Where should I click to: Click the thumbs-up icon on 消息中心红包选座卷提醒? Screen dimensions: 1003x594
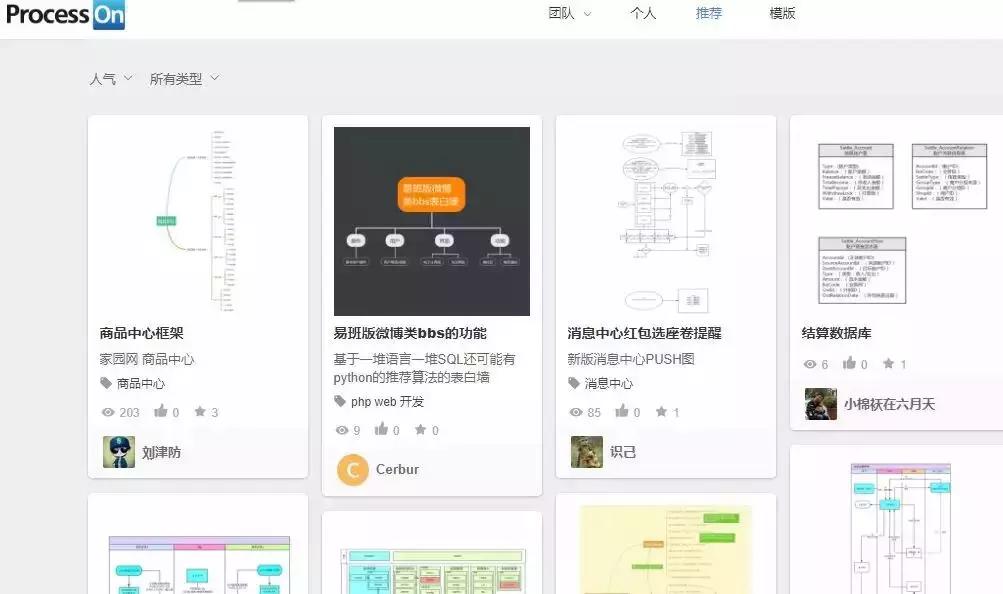(x=620, y=411)
